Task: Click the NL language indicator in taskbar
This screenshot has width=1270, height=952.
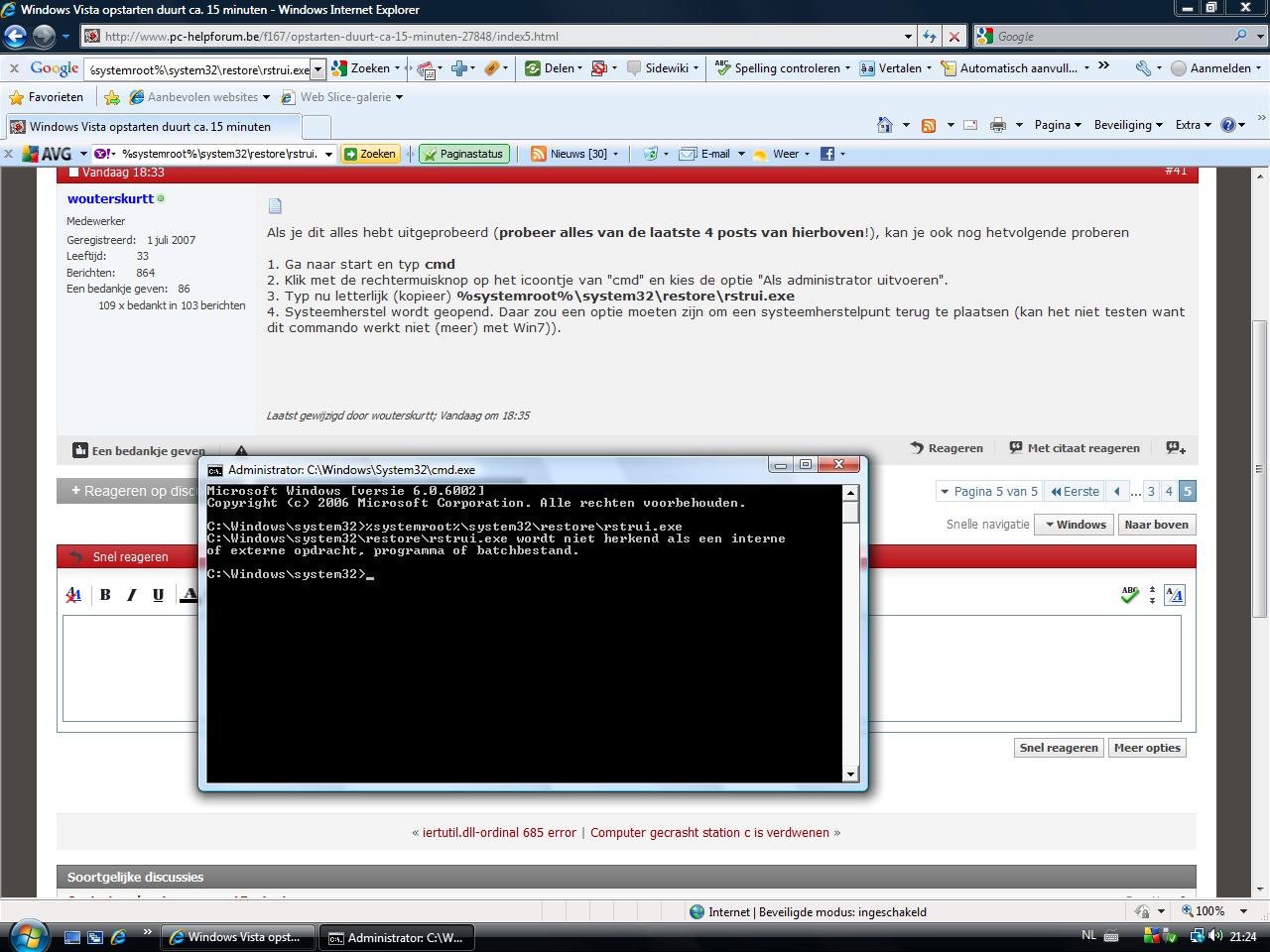Action: (1088, 935)
